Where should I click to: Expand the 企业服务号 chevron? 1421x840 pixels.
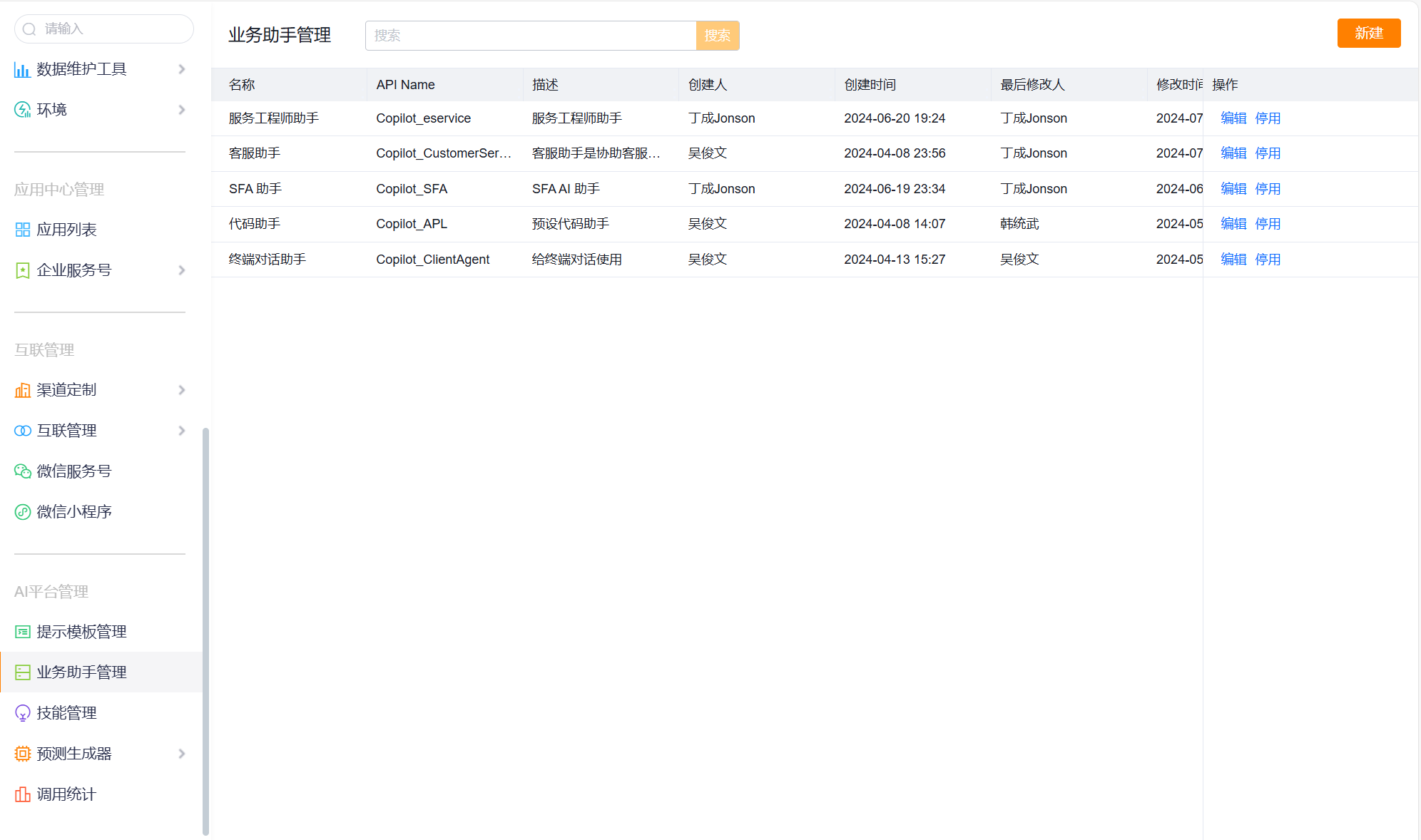click(182, 270)
